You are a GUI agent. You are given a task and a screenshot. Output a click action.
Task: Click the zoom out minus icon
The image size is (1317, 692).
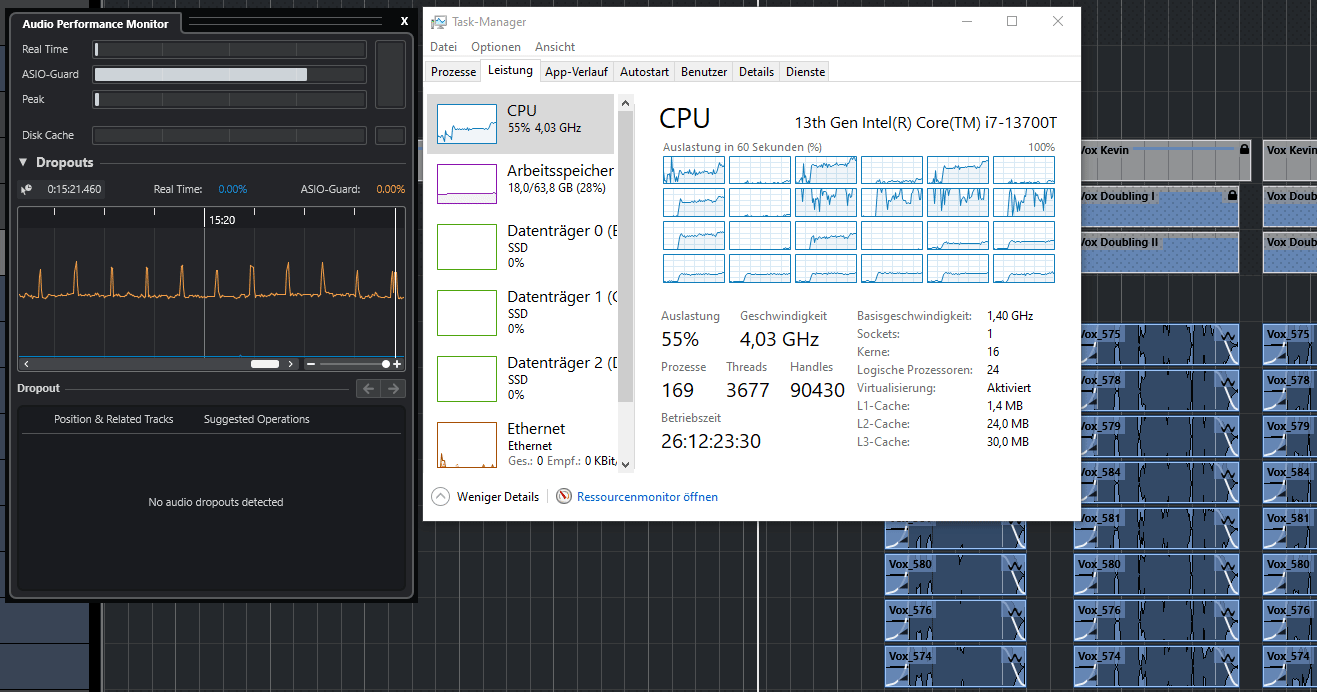[311, 365]
